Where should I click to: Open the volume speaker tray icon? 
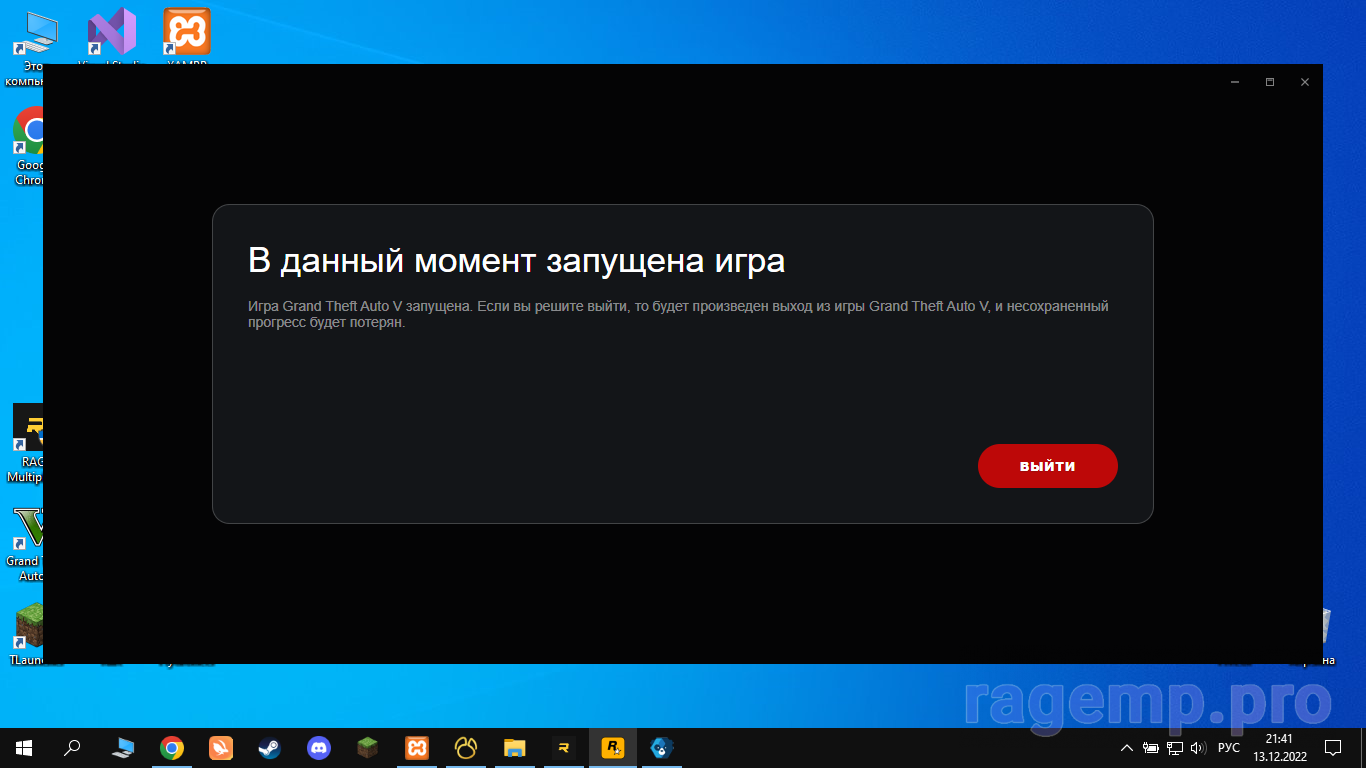coord(1199,748)
